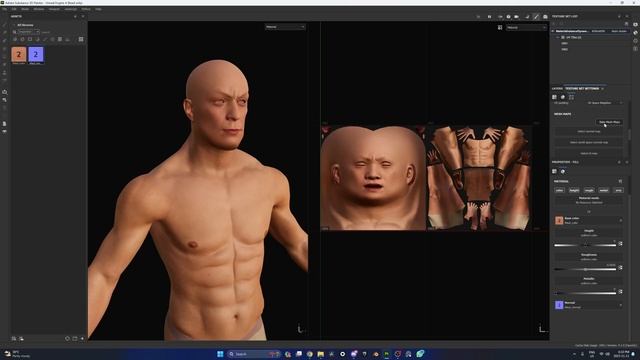Click the options icon beside Metallic slider
The height and width of the screenshot is (360, 640).
(620, 292)
